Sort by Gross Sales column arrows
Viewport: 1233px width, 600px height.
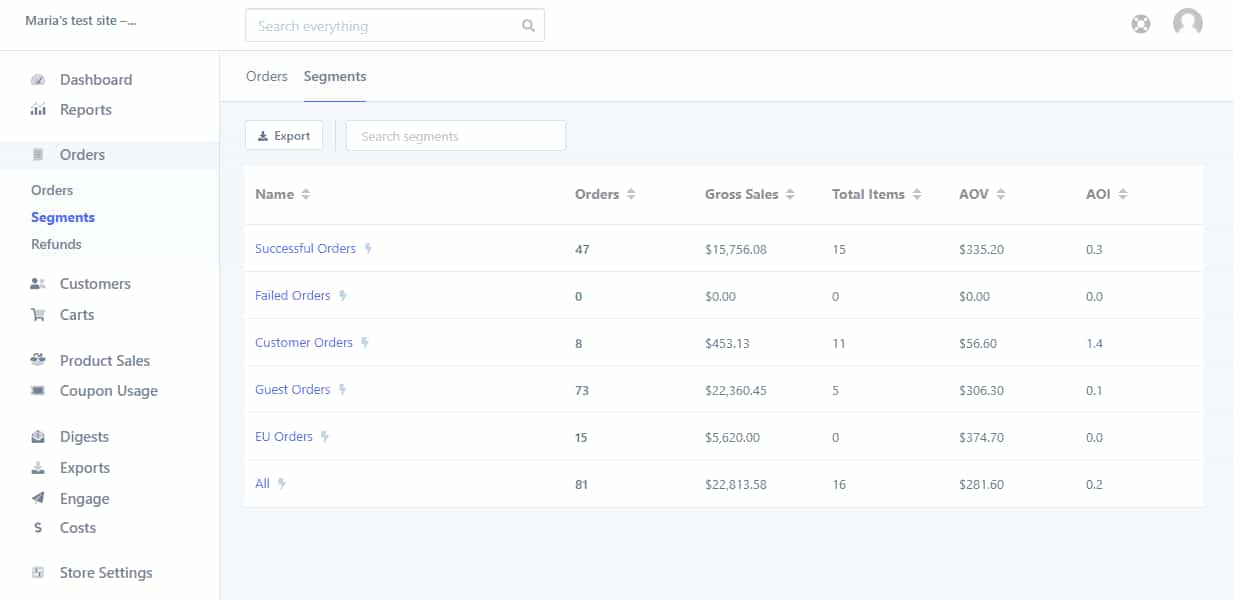click(x=790, y=195)
